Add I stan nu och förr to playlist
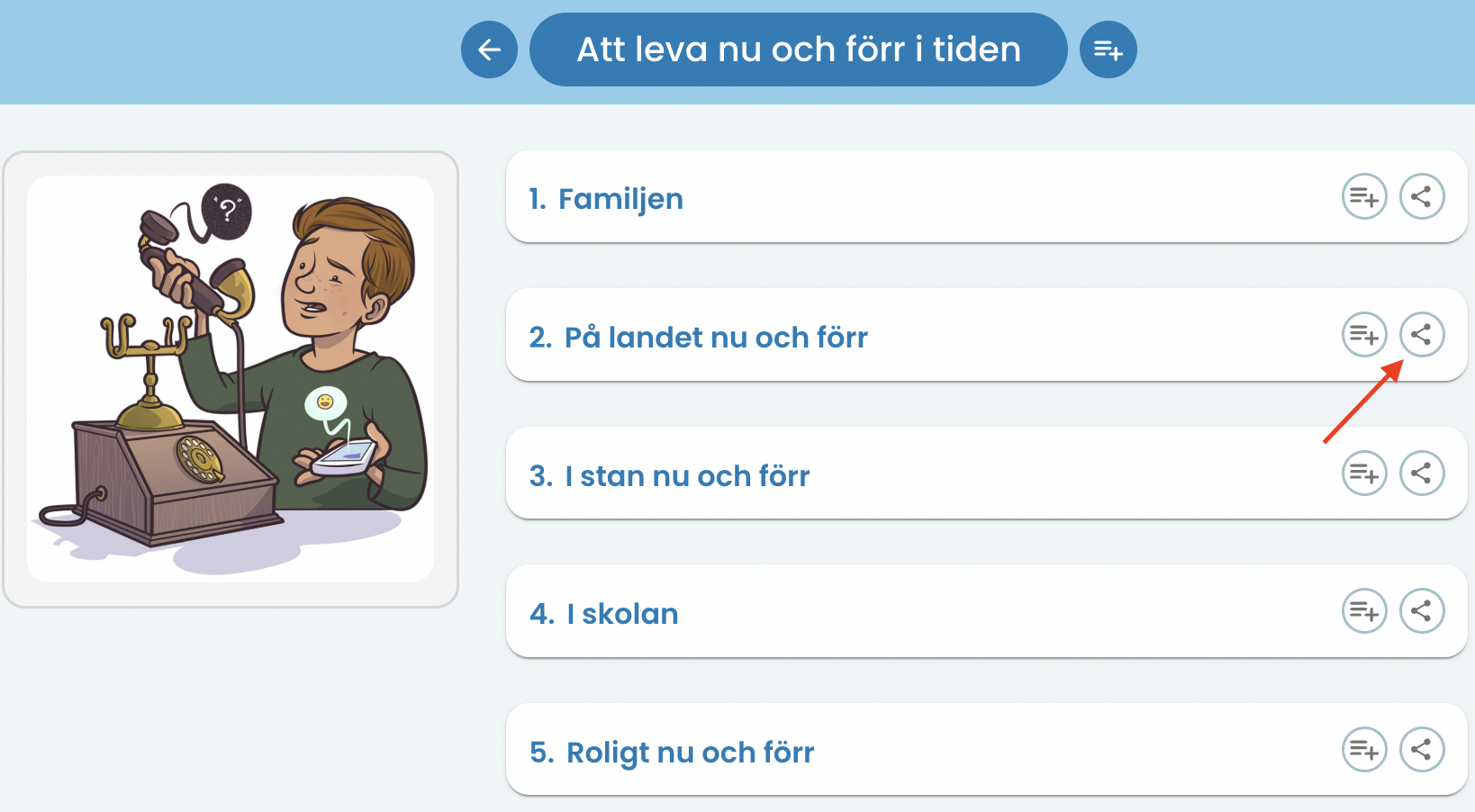Screen dimensions: 1475x812 point(1364,474)
